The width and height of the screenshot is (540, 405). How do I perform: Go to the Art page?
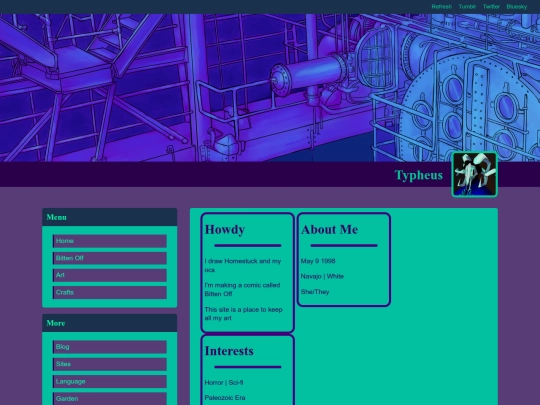110,275
